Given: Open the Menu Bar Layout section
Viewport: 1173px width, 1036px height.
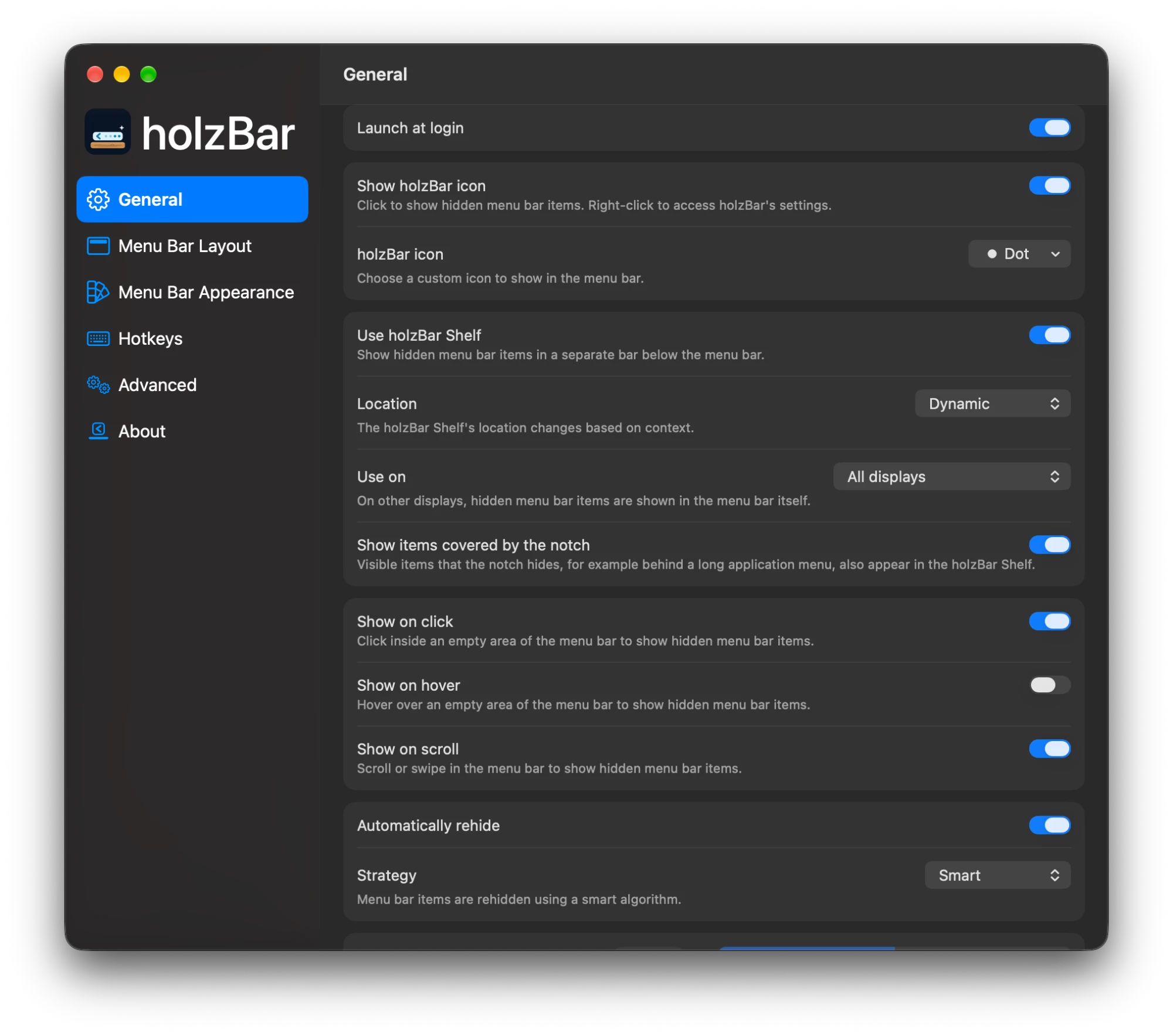Looking at the screenshot, I should (x=192, y=246).
